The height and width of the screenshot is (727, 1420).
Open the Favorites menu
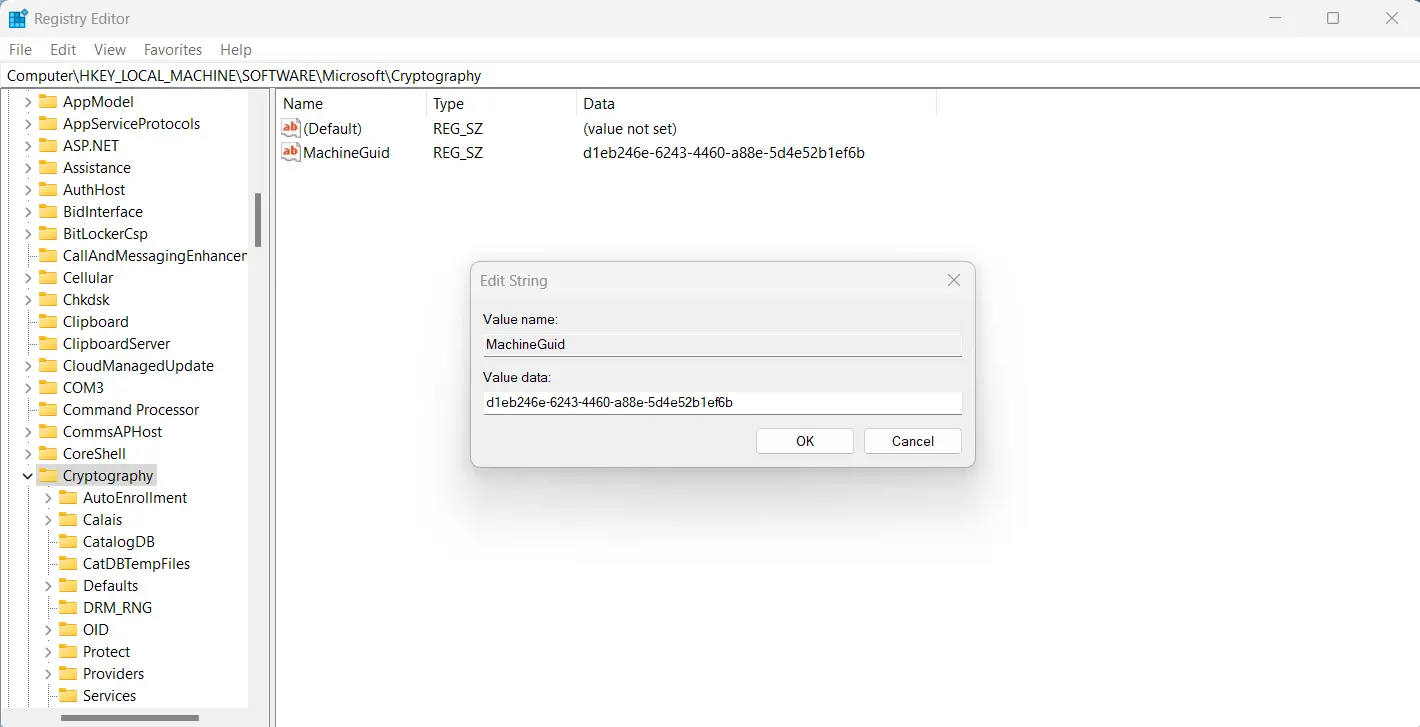[173, 49]
